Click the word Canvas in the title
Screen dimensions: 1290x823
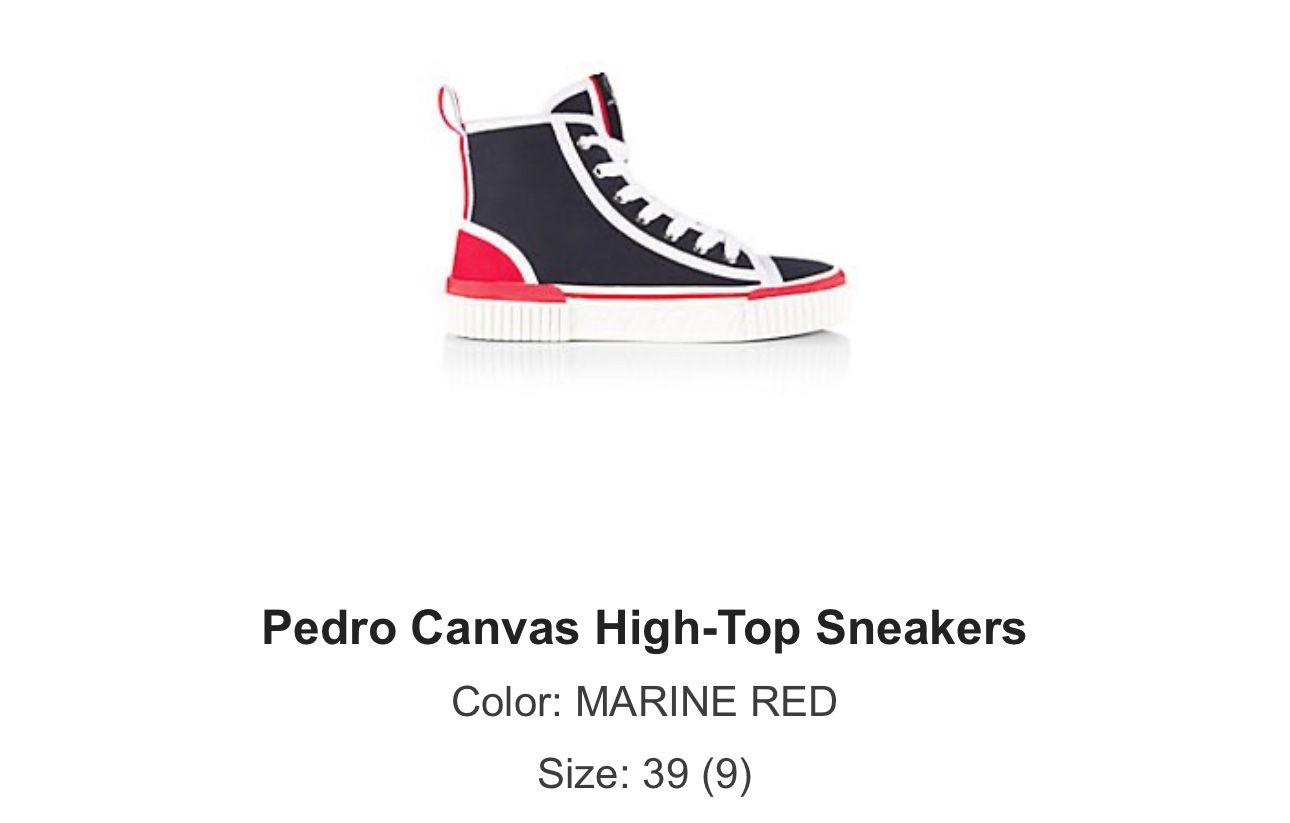point(495,629)
